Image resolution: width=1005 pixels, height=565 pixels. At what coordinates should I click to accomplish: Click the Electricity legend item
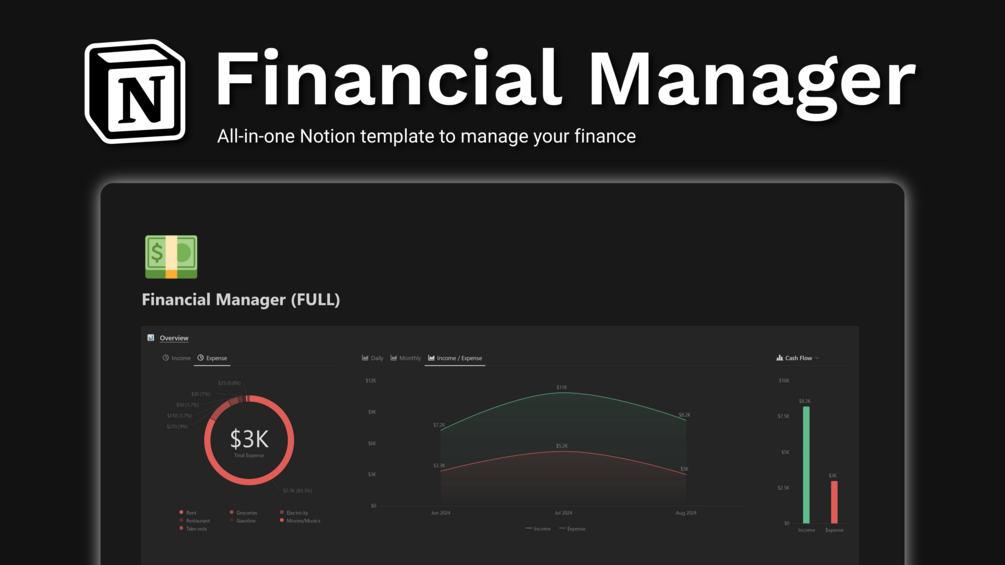click(294, 512)
